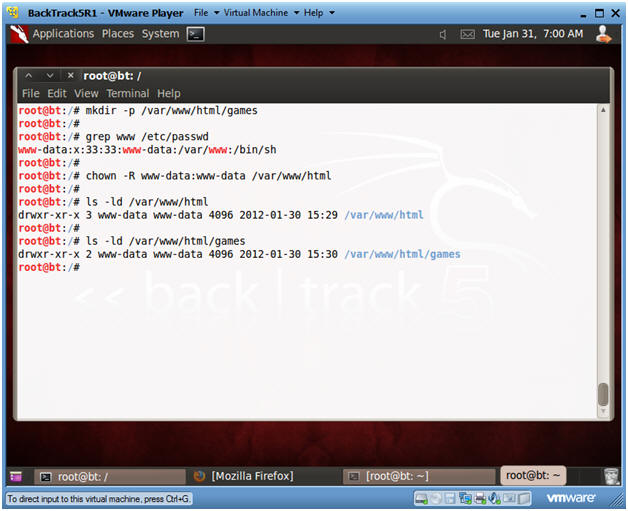This screenshot has width=628, height=511.
Task: Click the rightmost VMware status bar device icon
Action: coord(523,499)
